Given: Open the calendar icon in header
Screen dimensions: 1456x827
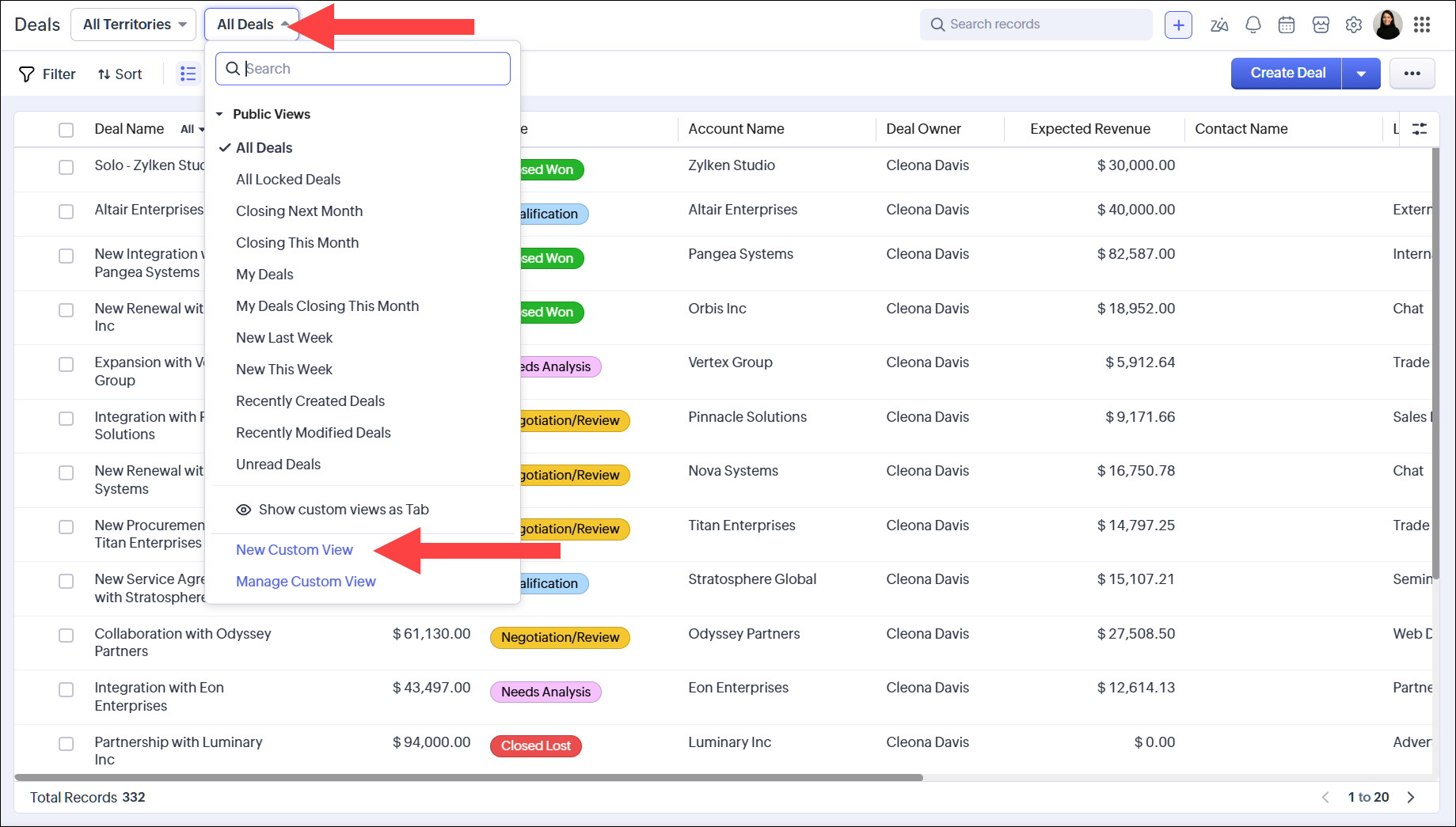Looking at the screenshot, I should click(1287, 25).
